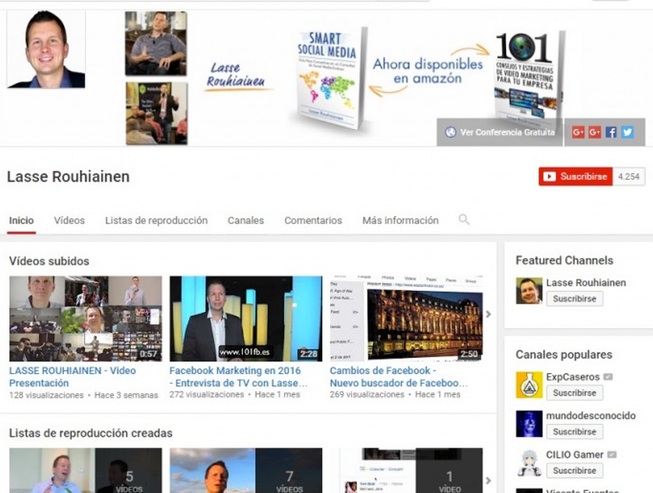This screenshot has height=493, width=653.
Task: Subscribe to mundodesconocido channel
Action: click(574, 432)
